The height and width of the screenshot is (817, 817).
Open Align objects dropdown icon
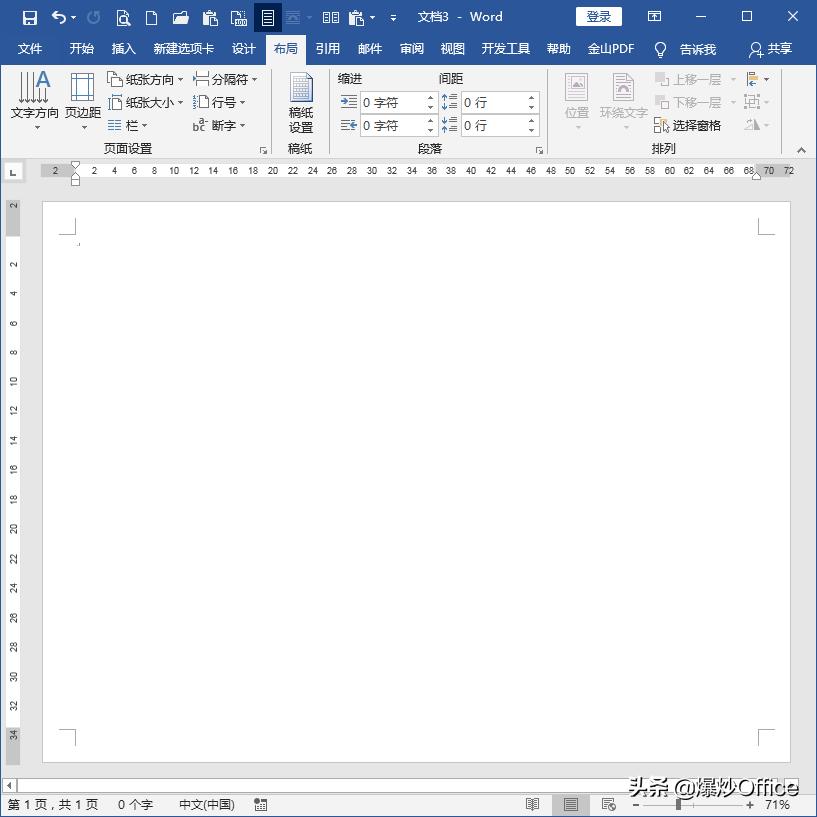[757, 79]
